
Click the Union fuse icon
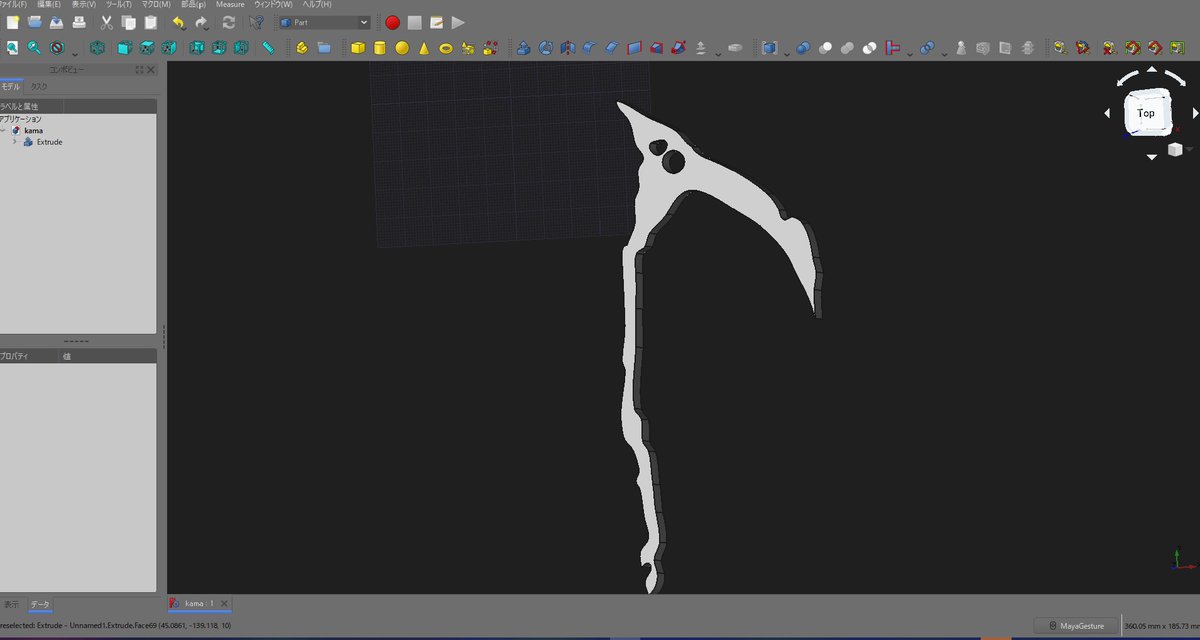847,47
